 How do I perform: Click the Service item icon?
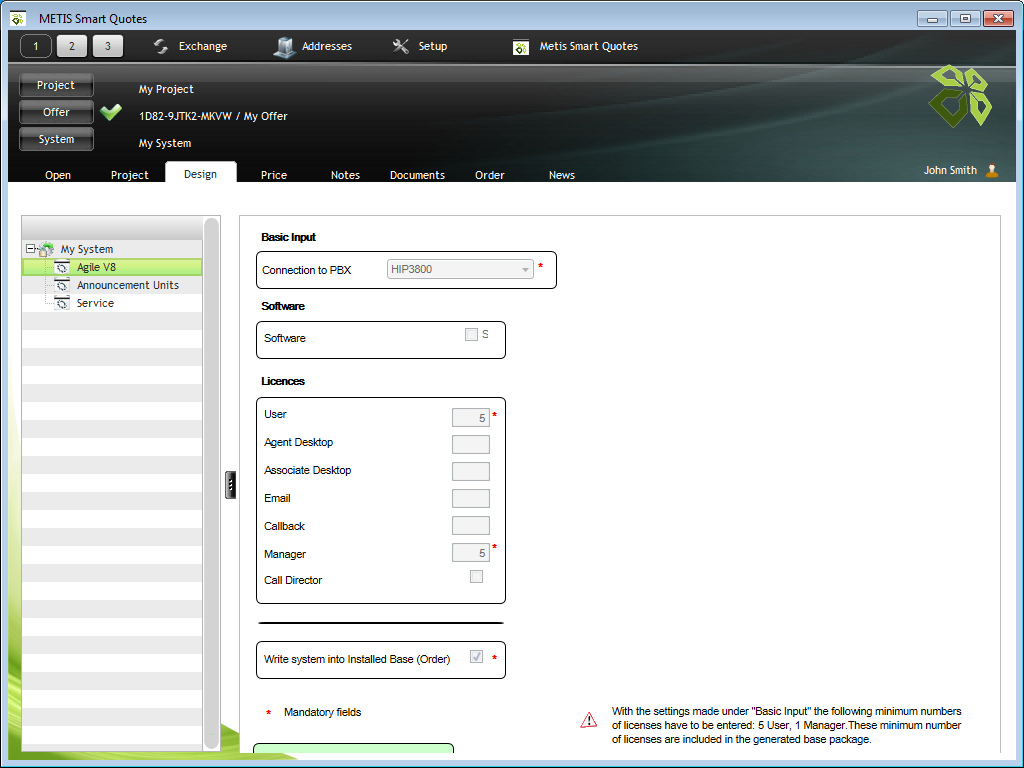[x=62, y=303]
